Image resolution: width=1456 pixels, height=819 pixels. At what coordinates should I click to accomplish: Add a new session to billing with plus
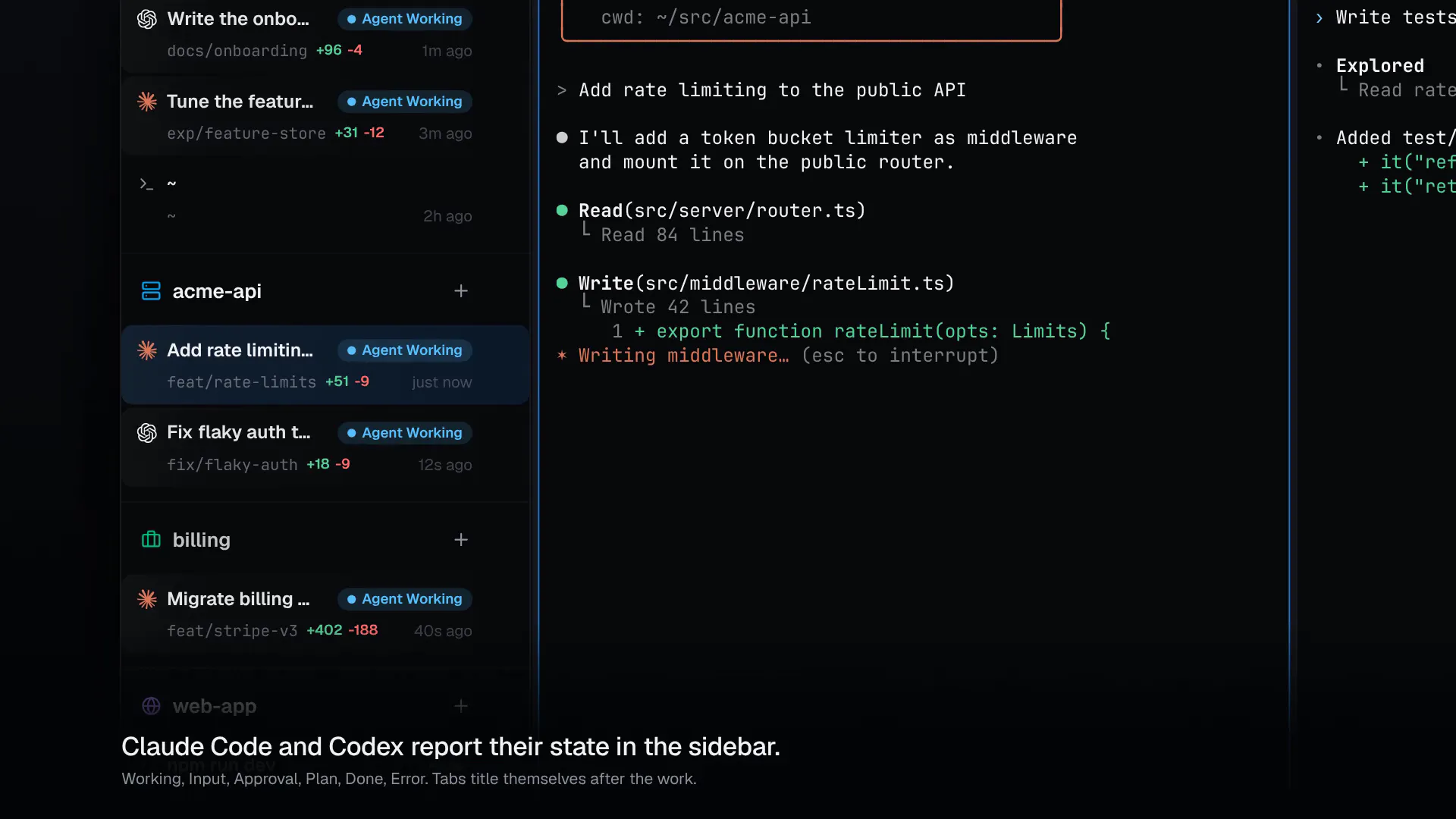point(461,540)
